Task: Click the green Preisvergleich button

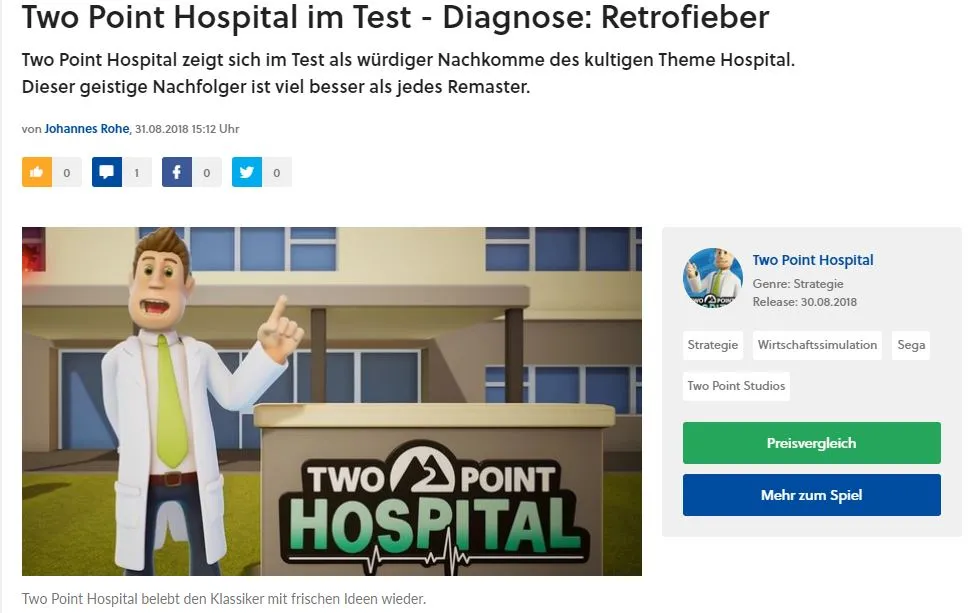Action: 811,443
